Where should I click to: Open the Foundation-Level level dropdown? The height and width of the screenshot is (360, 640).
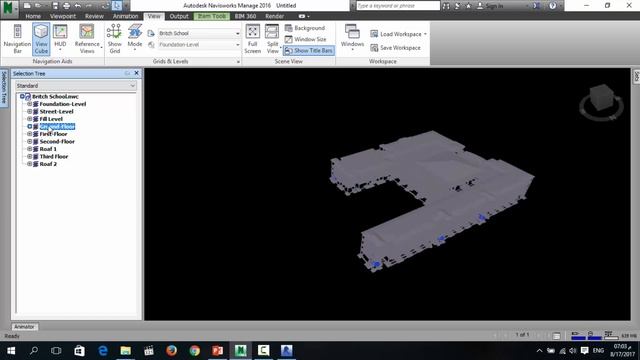coord(199,44)
